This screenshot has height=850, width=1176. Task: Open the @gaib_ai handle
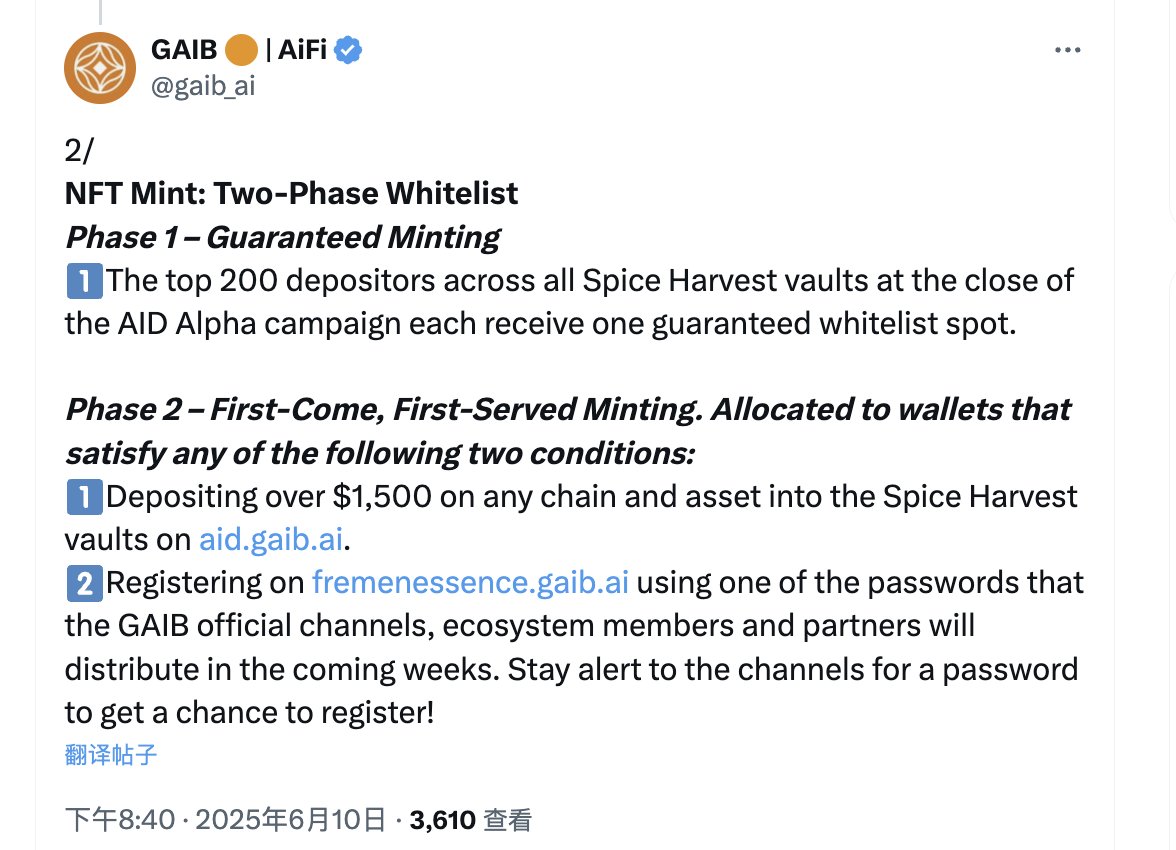203,86
